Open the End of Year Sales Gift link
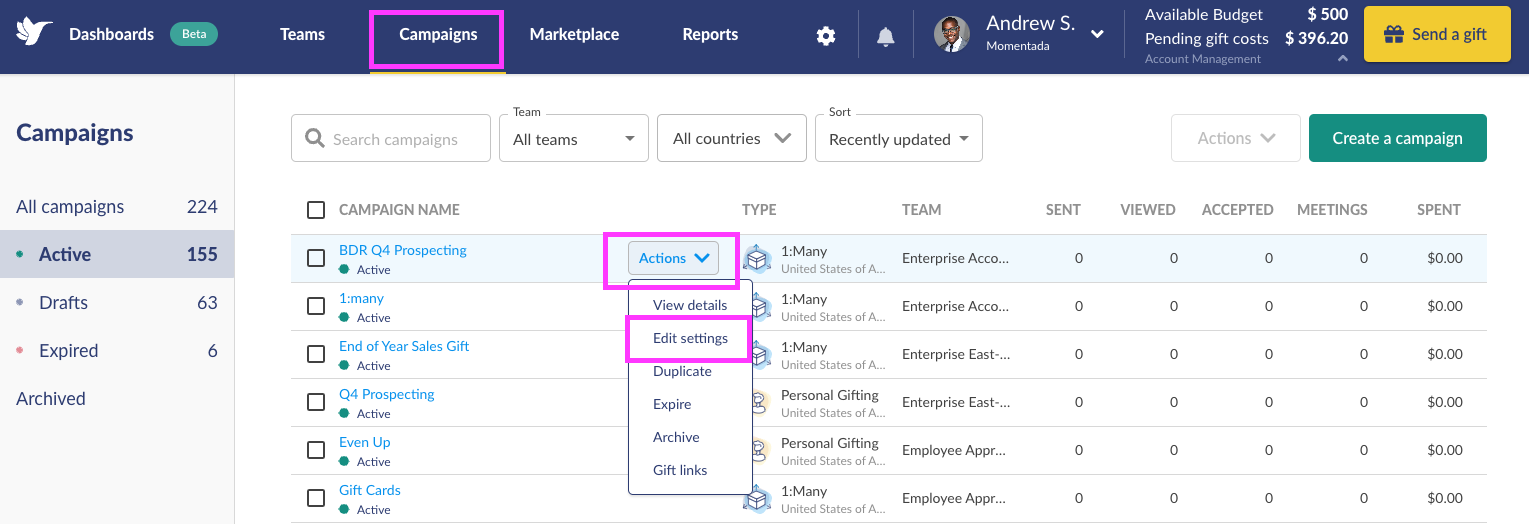The image size is (1529, 524). click(x=404, y=346)
